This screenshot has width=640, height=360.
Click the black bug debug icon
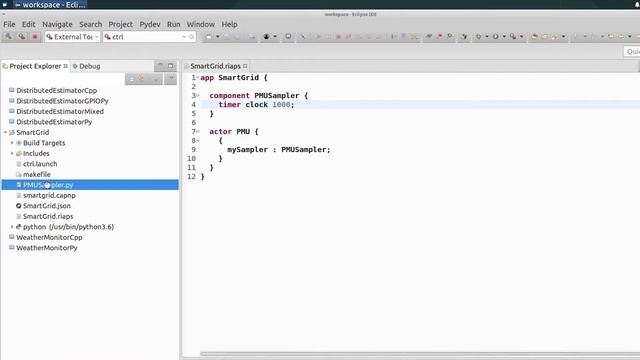pyautogui.click(x=266, y=37)
